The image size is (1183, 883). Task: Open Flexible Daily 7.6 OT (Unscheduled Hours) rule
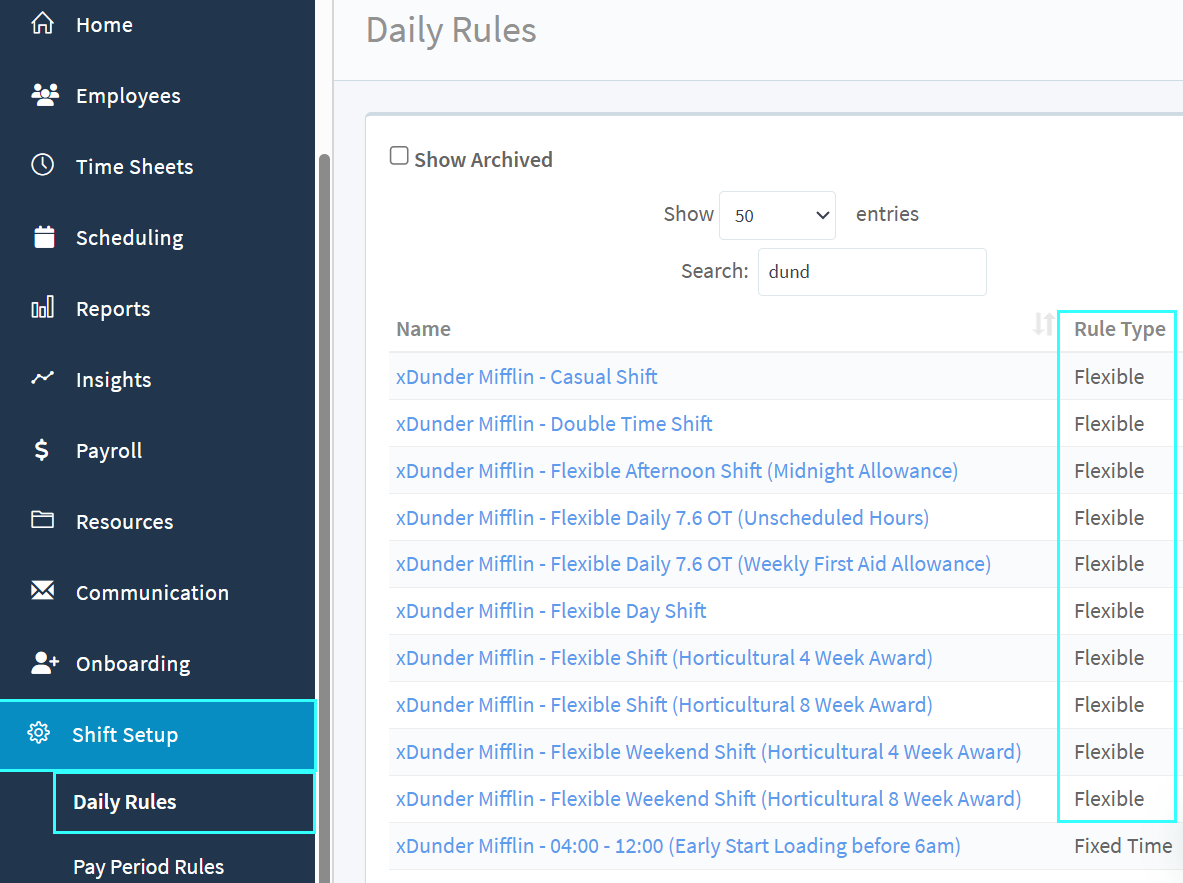662,518
